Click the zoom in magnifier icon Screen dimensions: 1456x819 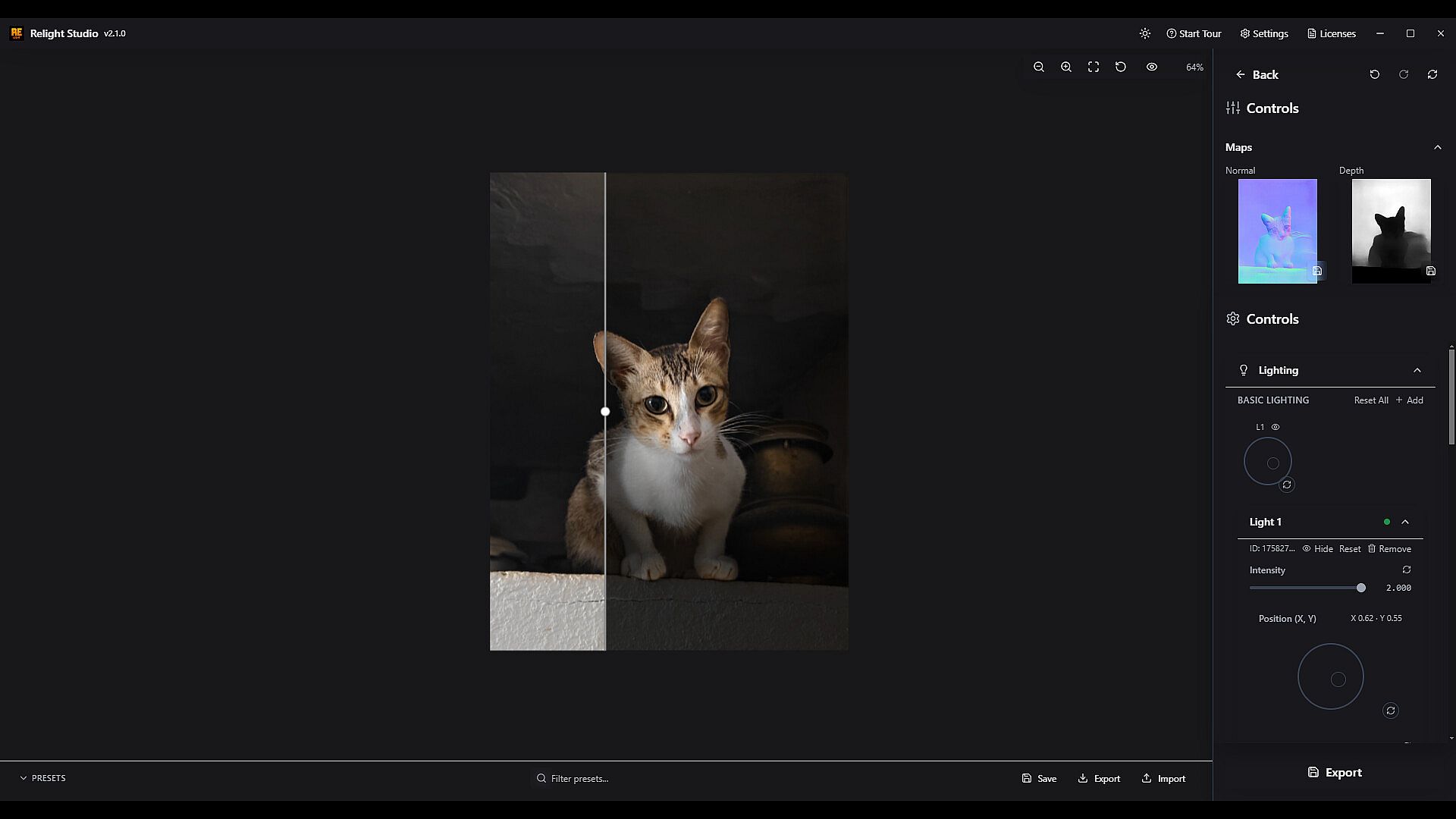tap(1066, 67)
